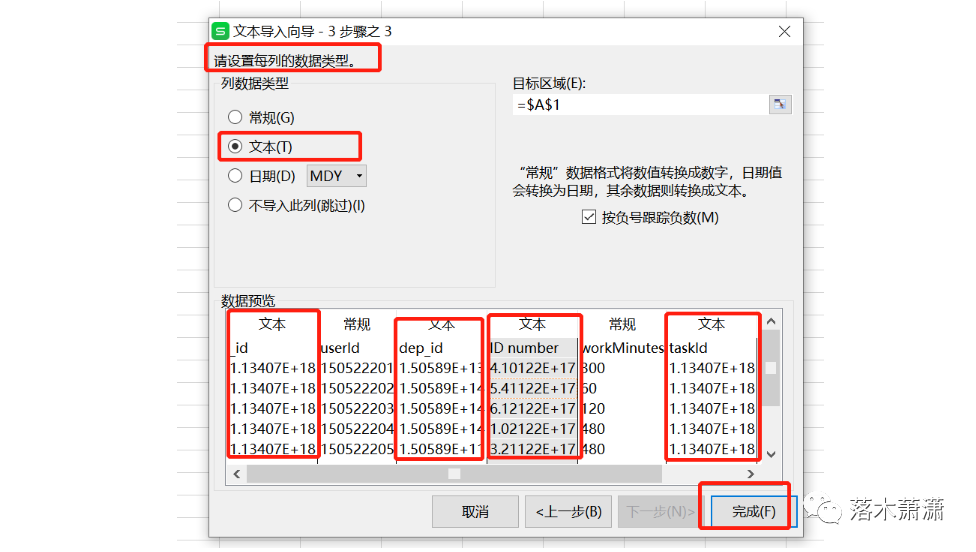Viewport: 976px width, 552px height.
Task: Click cell 5.41122E+17 in preview
Action: (532, 388)
